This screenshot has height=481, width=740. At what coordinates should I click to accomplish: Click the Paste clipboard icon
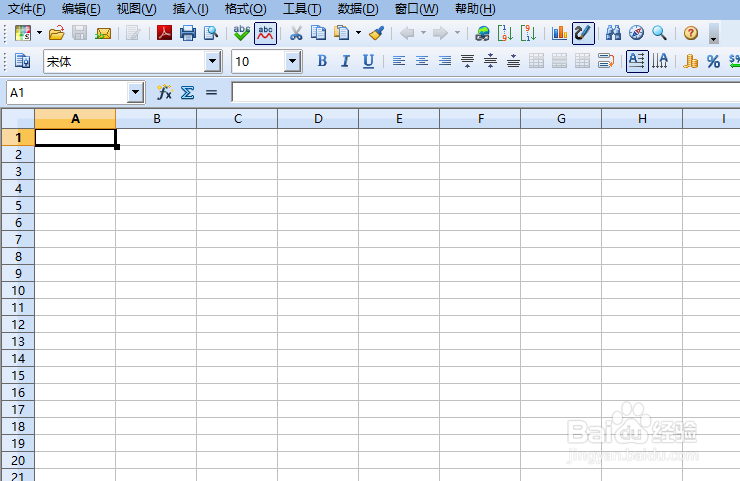click(342, 33)
